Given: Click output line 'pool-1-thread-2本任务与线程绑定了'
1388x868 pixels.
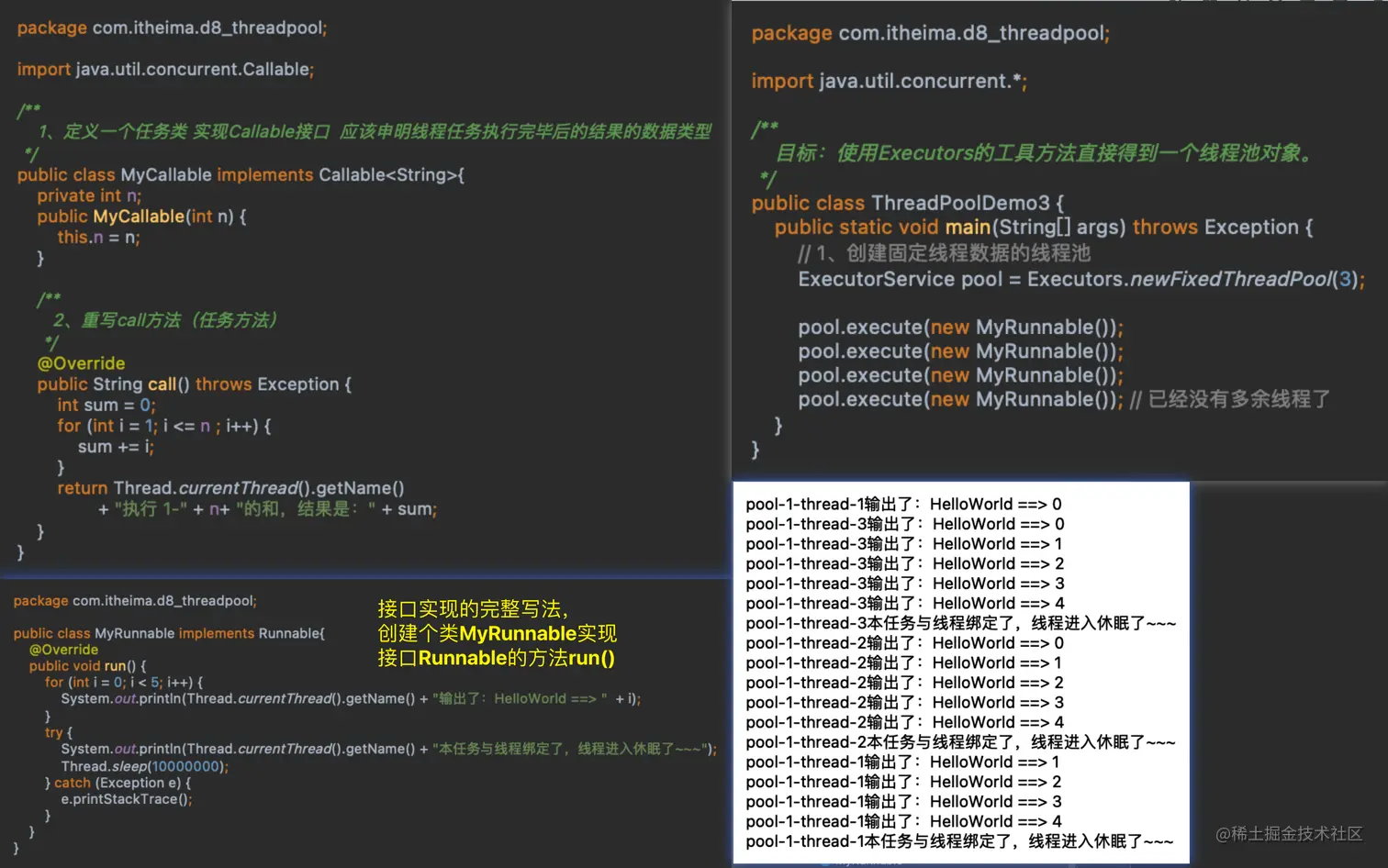Looking at the screenshot, I should (961, 742).
